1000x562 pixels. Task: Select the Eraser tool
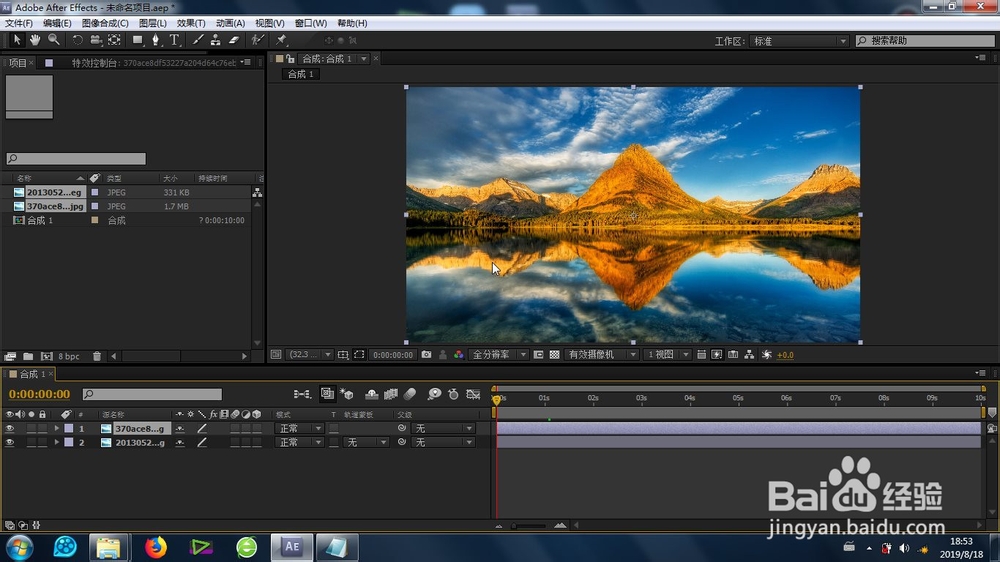point(234,40)
